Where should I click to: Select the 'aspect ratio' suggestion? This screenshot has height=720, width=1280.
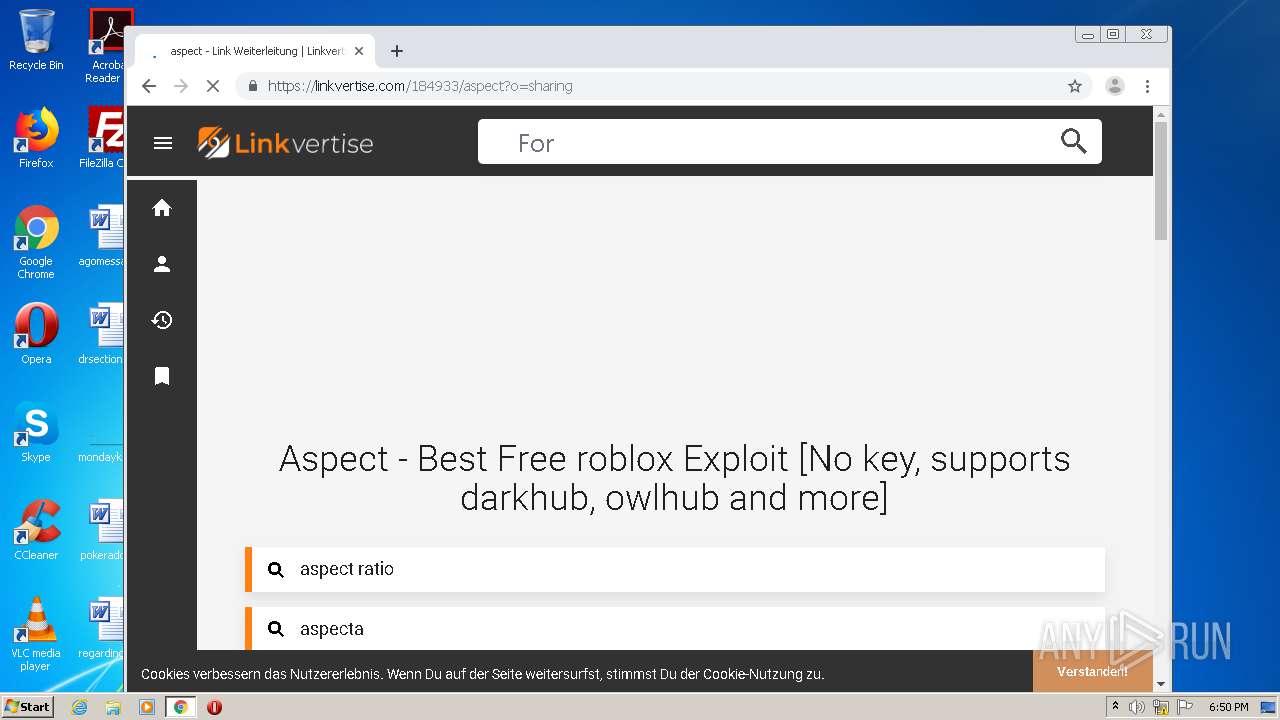click(x=675, y=569)
